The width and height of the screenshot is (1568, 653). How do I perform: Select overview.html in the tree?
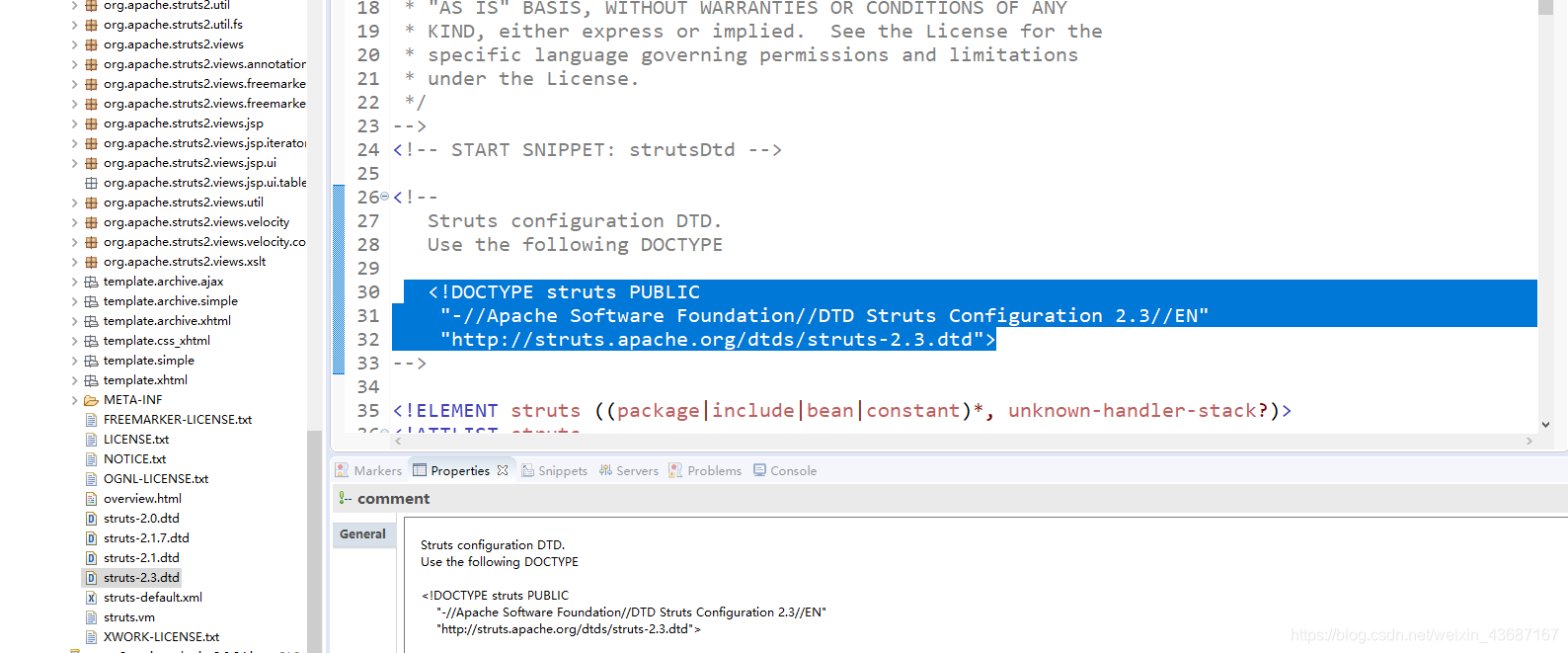pyautogui.click(x=142, y=499)
